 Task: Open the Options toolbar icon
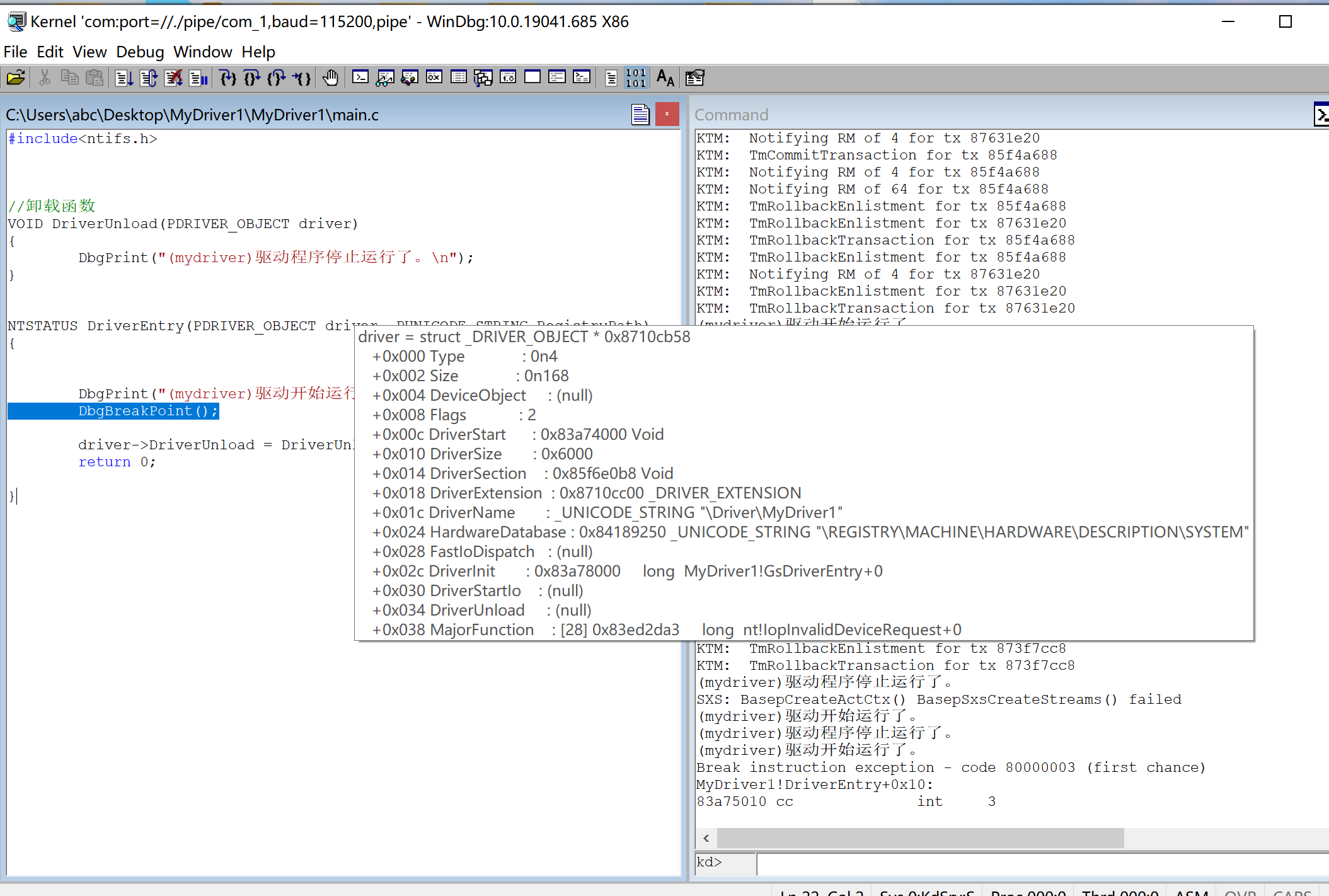pyautogui.click(x=695, y=78)
